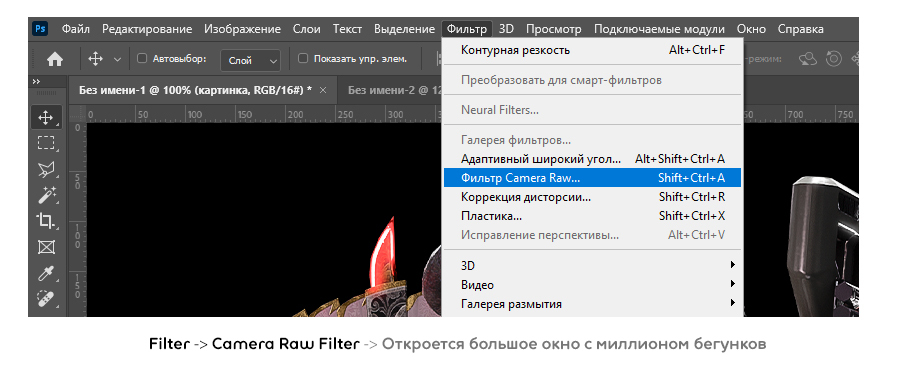Open the Текст menu
916x376 pixels.
click(x=348, y=29)
